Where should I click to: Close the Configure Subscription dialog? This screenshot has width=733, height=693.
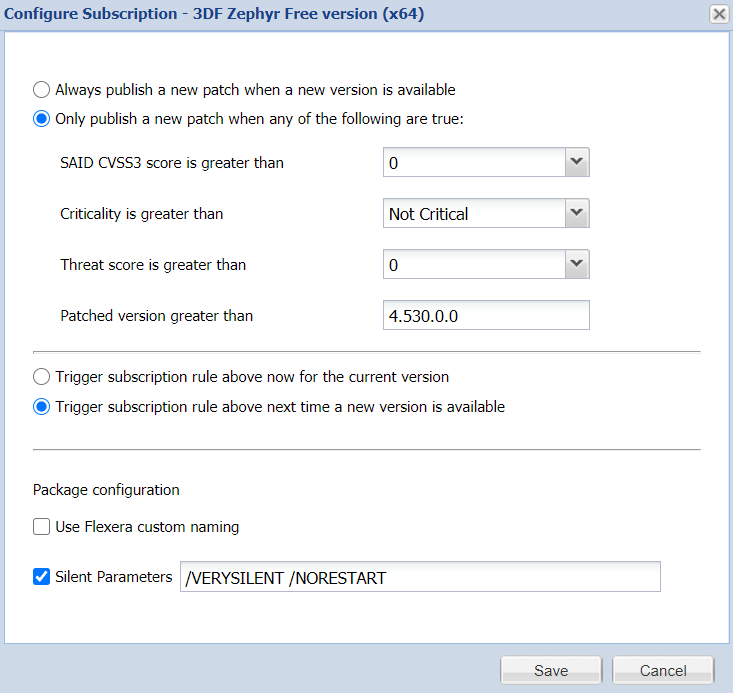(x=718, y=14)
